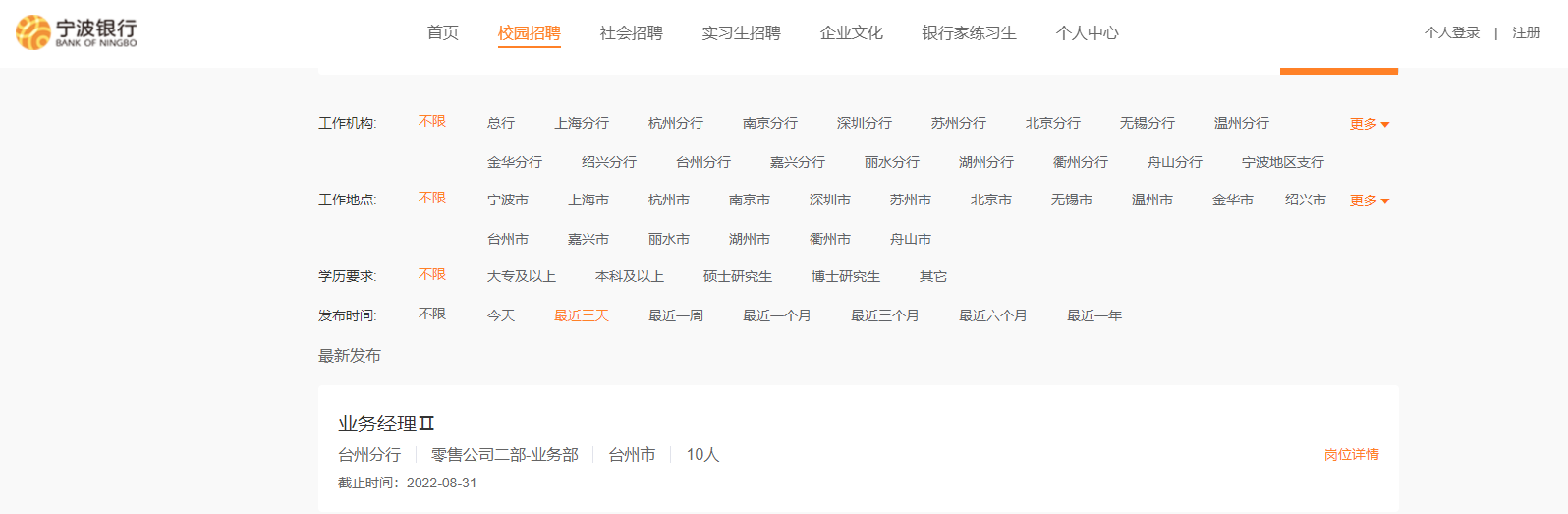Sort by 最新发布
The height and width of the screenshot is (514, 1568).
pos(350,355)
